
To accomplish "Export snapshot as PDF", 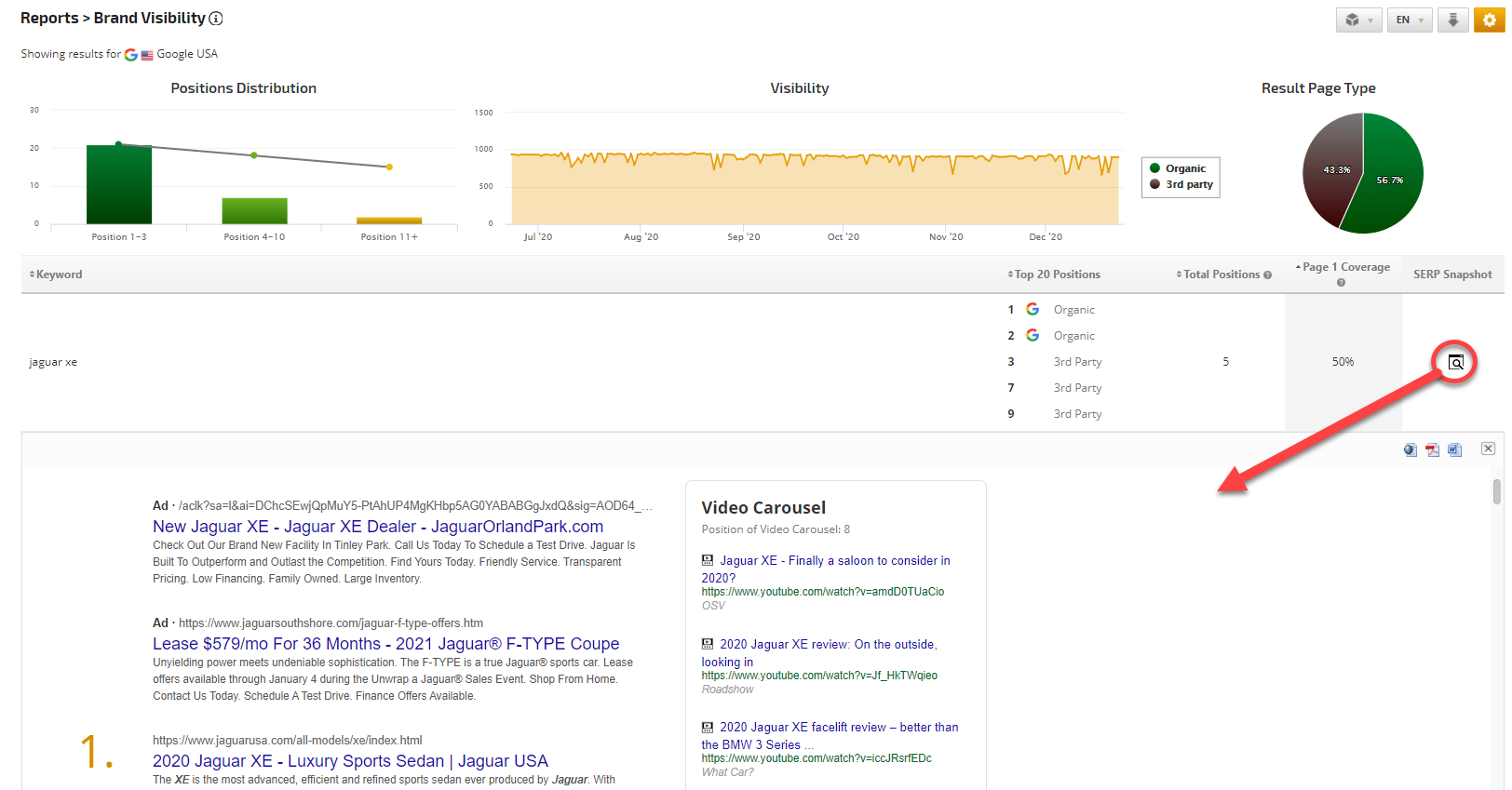I will [x=1433, y=450].
